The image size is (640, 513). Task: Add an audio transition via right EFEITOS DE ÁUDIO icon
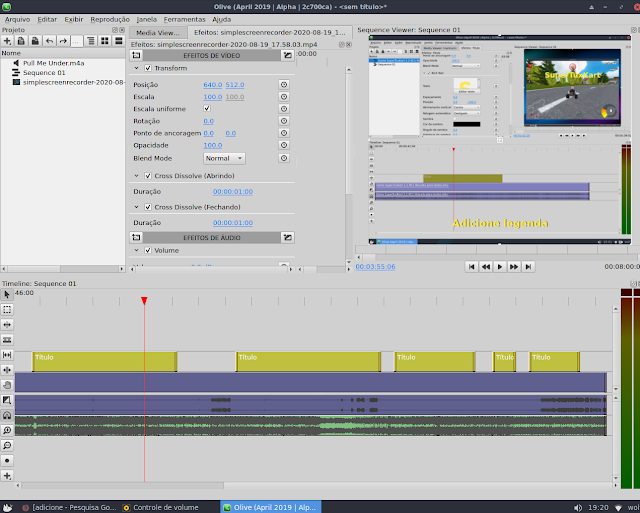pyautogui.click(x=288, y=237)
